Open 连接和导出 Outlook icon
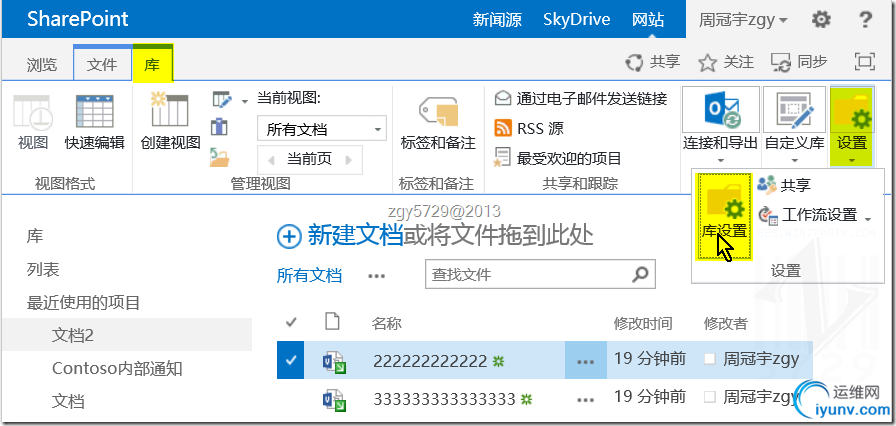The width and height of the screenshot is (896, 426). click(721, 111)
